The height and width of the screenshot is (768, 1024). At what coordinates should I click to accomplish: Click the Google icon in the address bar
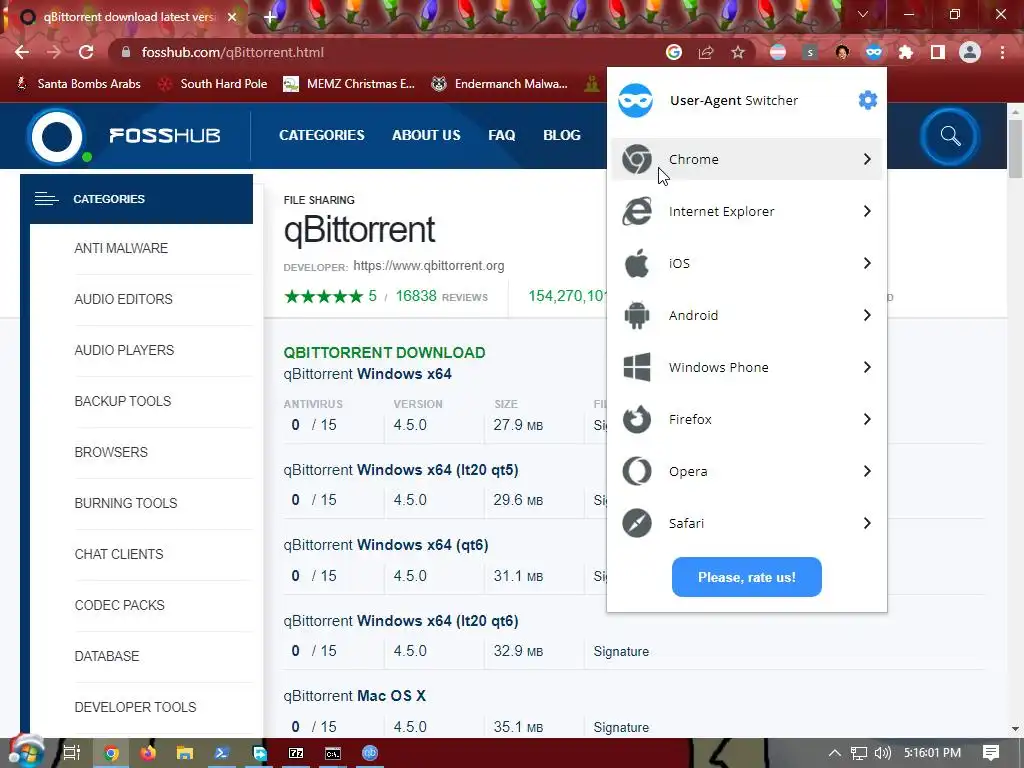(674, 52)
